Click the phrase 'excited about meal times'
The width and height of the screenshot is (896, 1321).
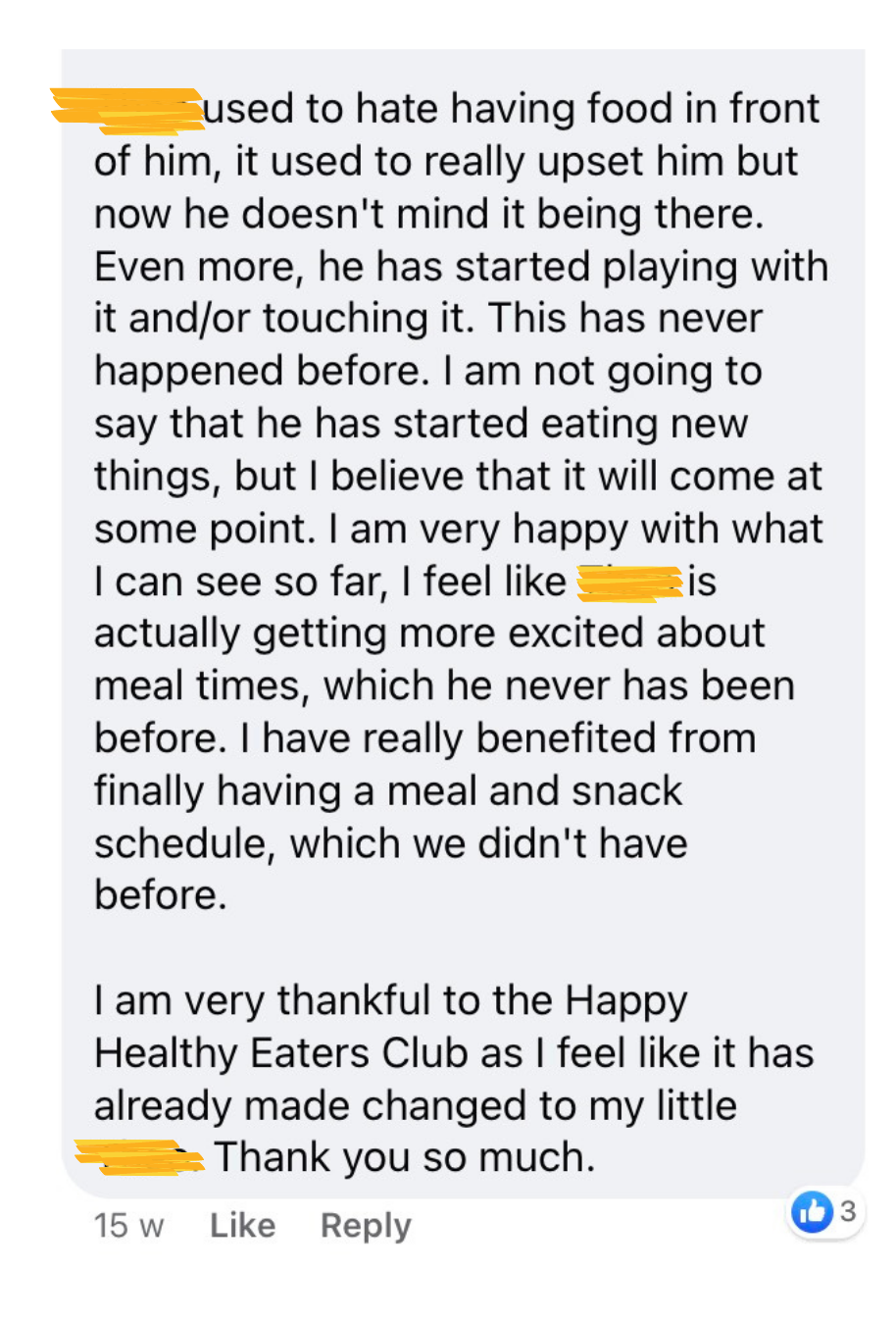[x=429, y=659]
